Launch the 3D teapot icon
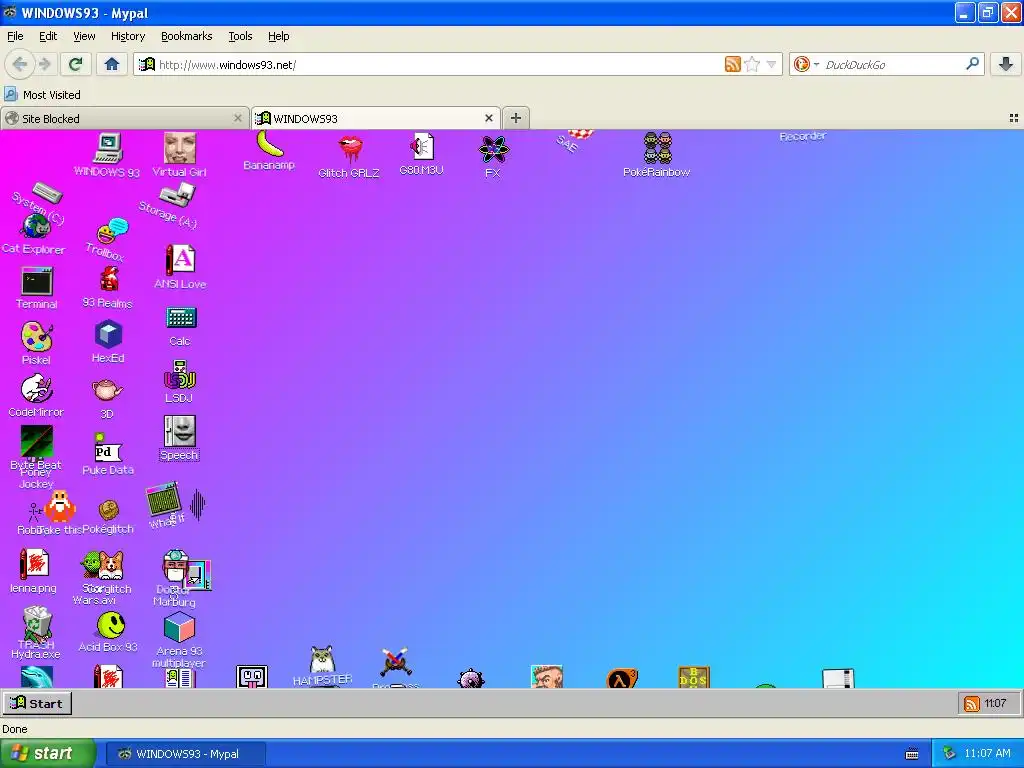Viewport: 1024px width, 768px height. pyautogui.click(x=107, y=390)
